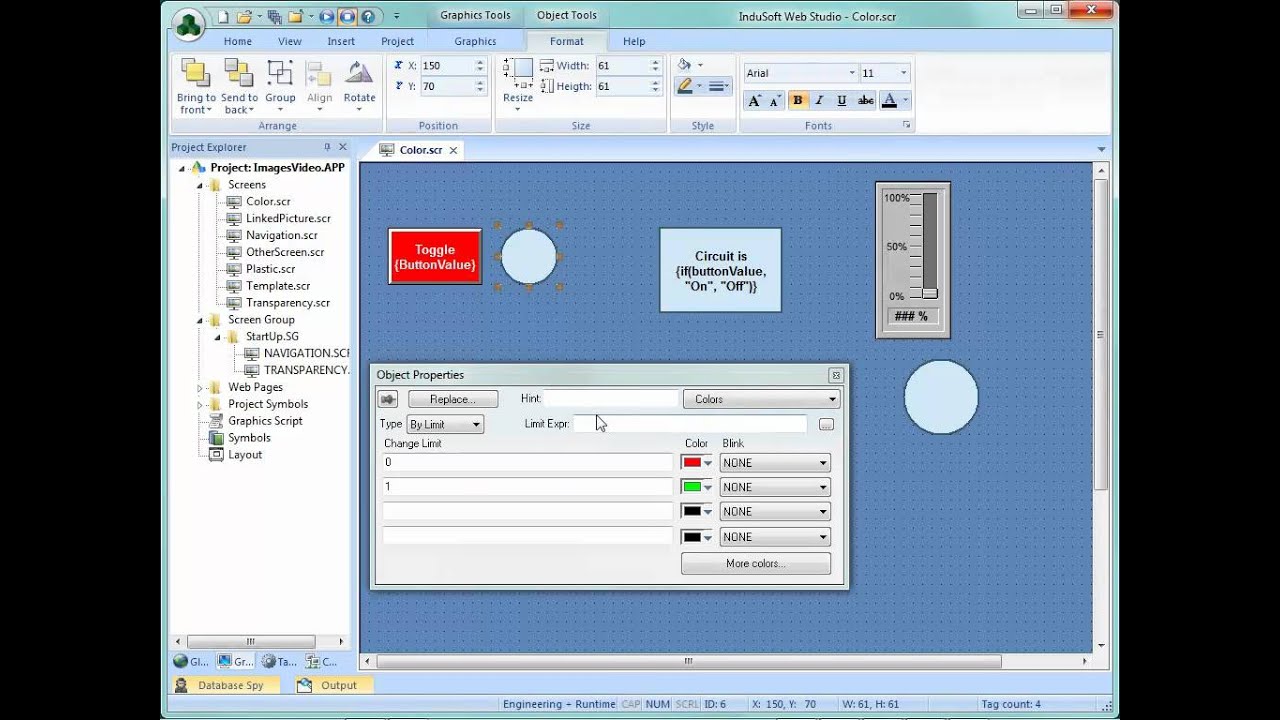Click the Hint input field
This screenshot has height=720, width=1280.
[x=611, y=398]
